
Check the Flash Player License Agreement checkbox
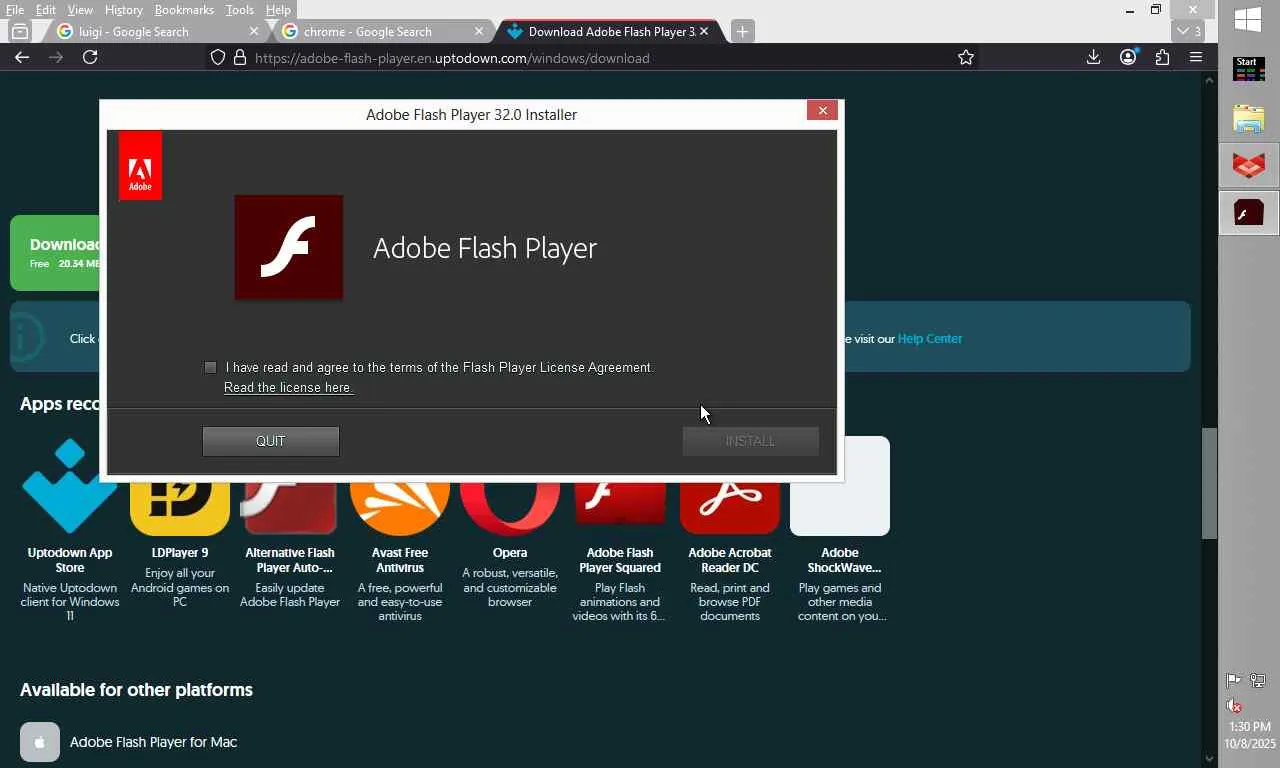[x=210, y=367]
